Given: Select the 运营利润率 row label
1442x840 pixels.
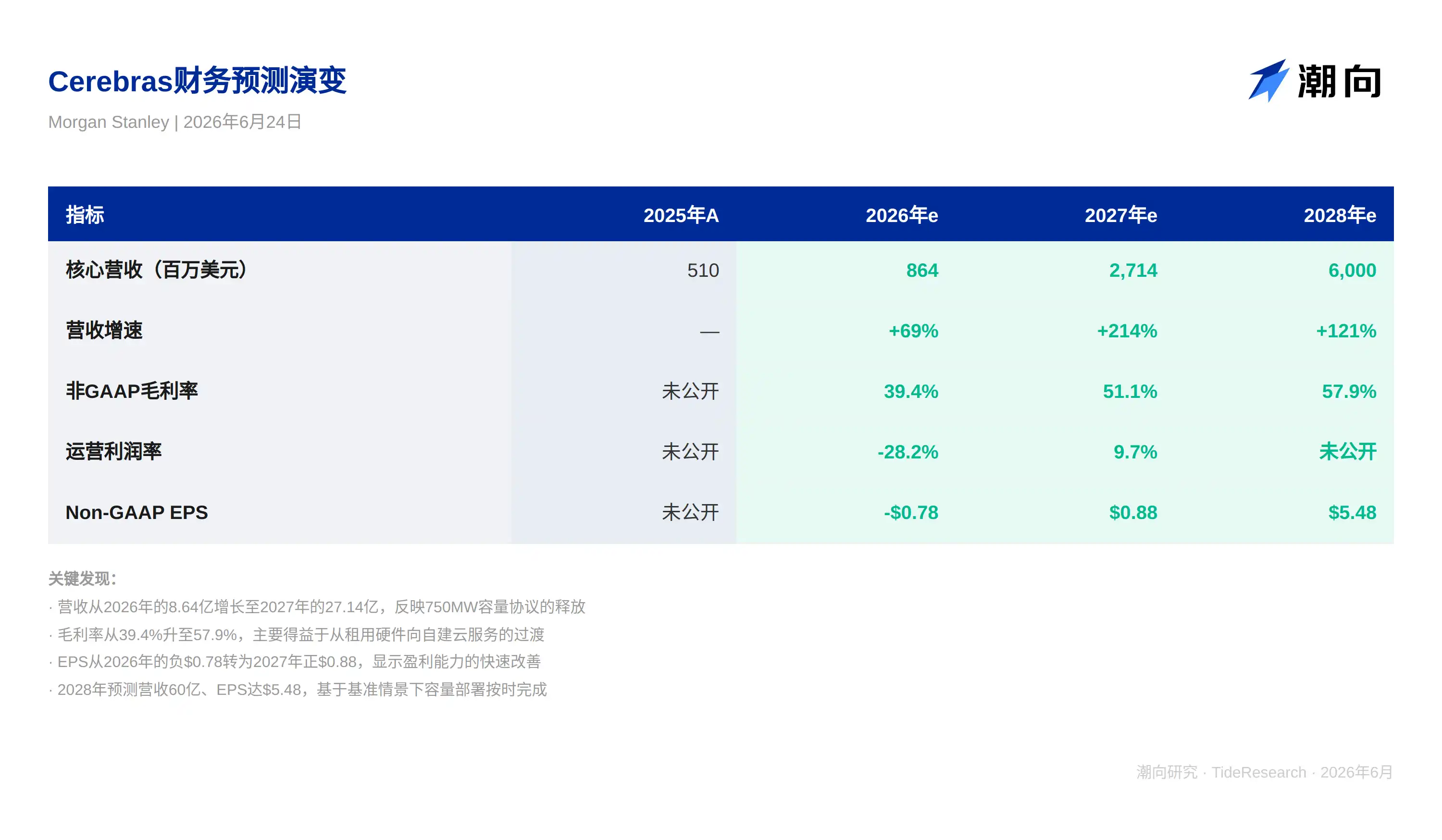Looking at the screenshot, I should [114, 451].
